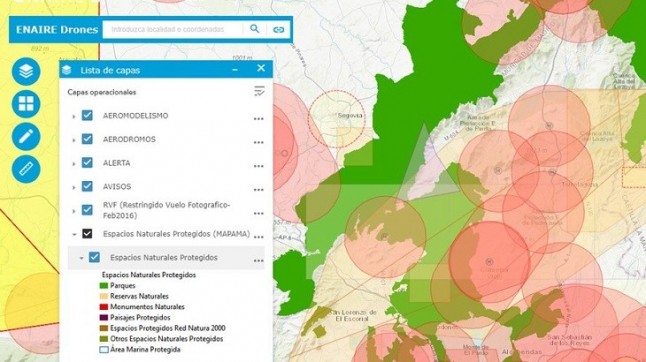
Task: Open options menu for AEROMODELISMO layer
Action: [258, 119]
